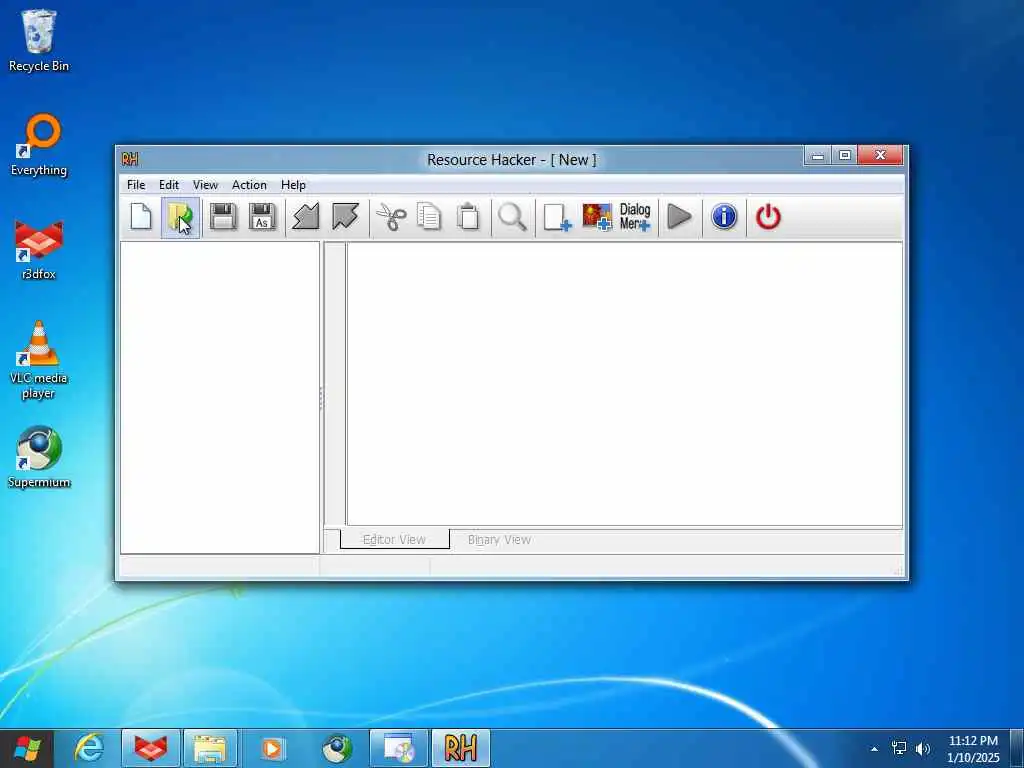
Task: Launch Internet Explorer from the taskbar
Action: pos(89,748)
